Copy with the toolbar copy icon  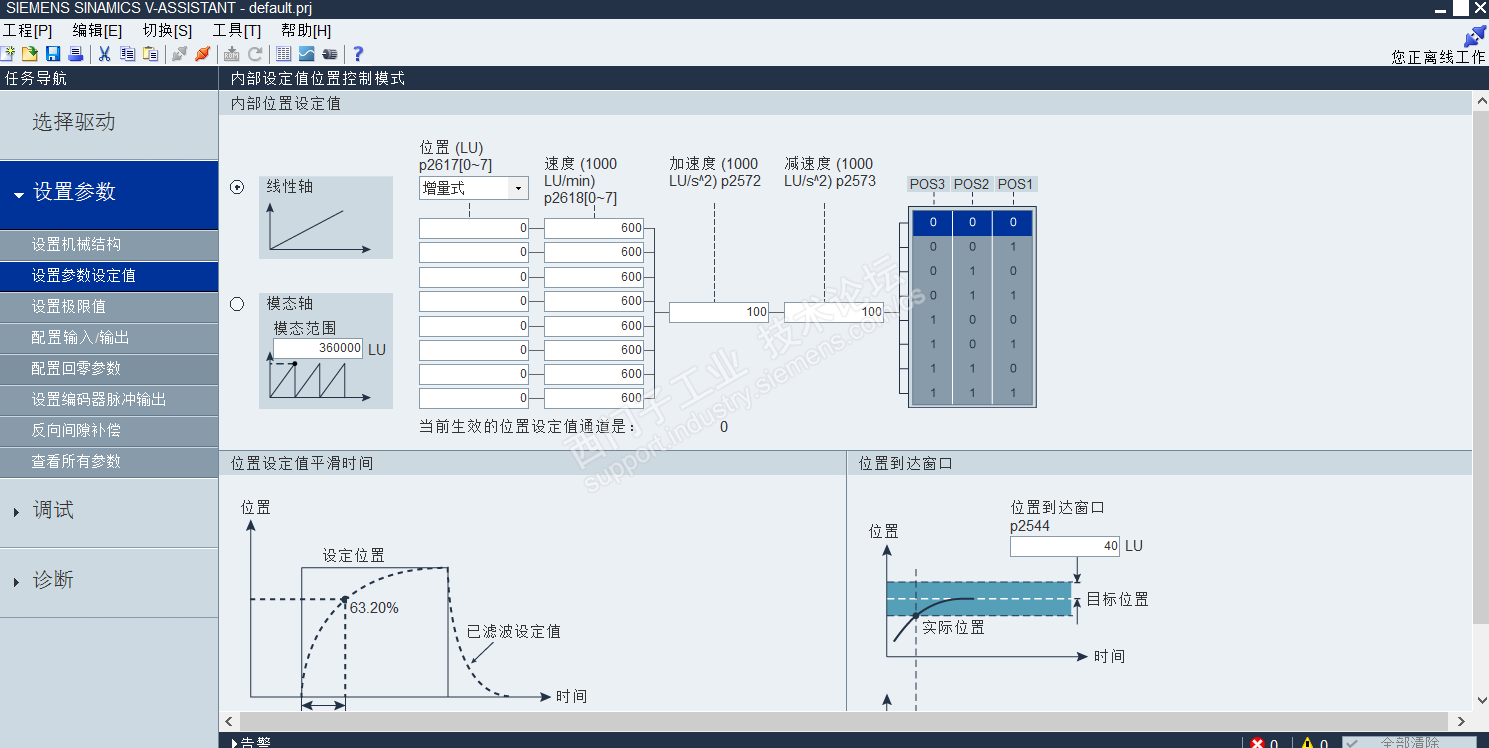pos(128,54)
